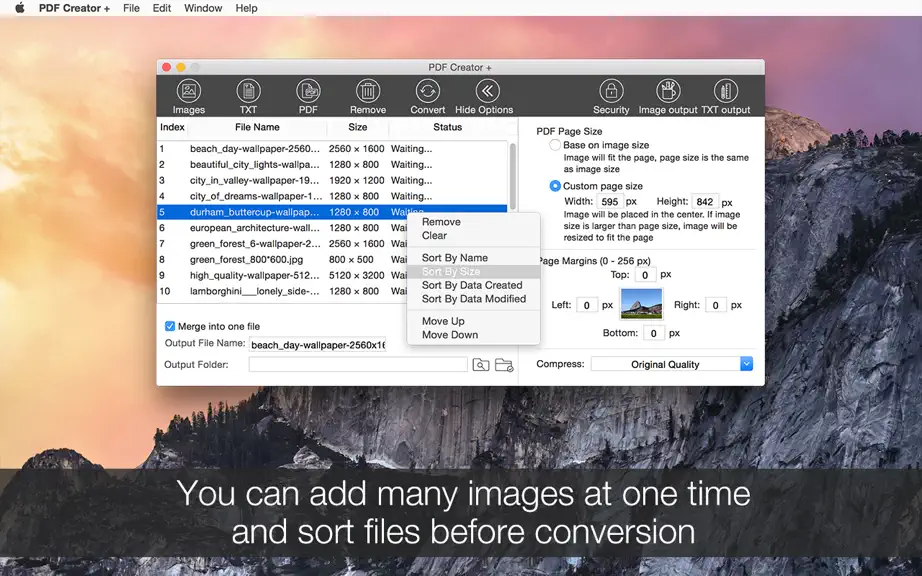Click the file list vertical scrollbar
The height and width of the screenshot is (576, 922).
point(512,176)
